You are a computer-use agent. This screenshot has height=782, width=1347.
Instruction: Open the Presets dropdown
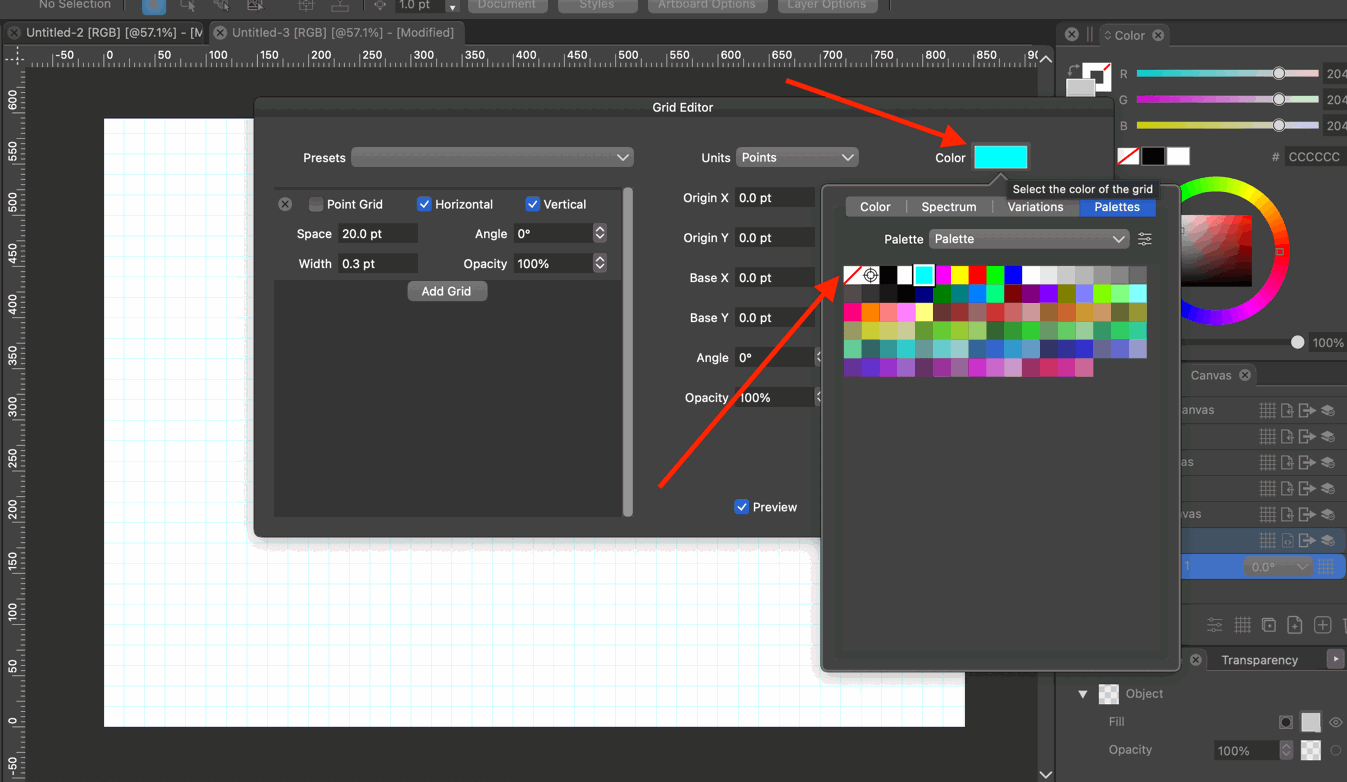tap(492, 158)
